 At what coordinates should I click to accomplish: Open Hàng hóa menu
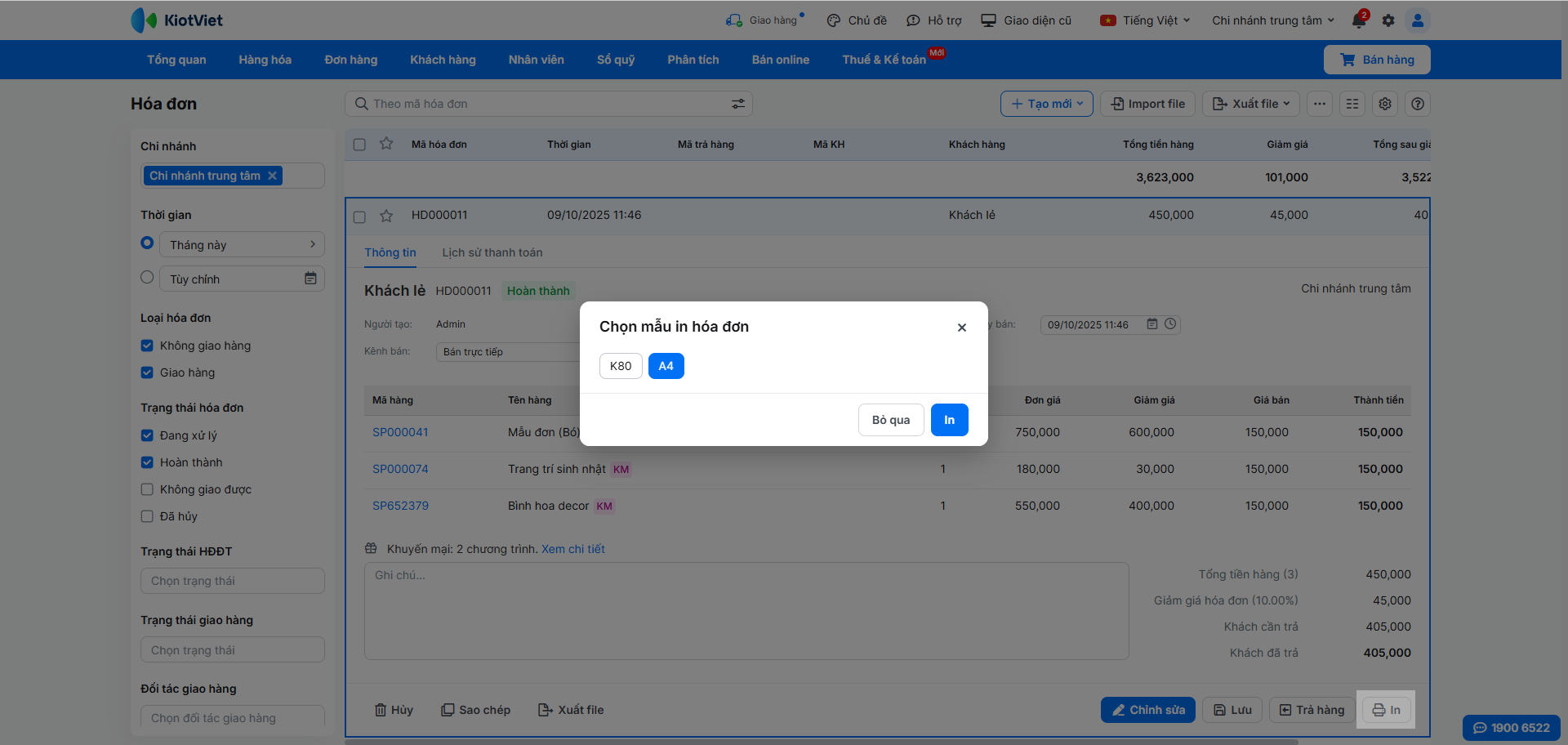tap(265, 60)
